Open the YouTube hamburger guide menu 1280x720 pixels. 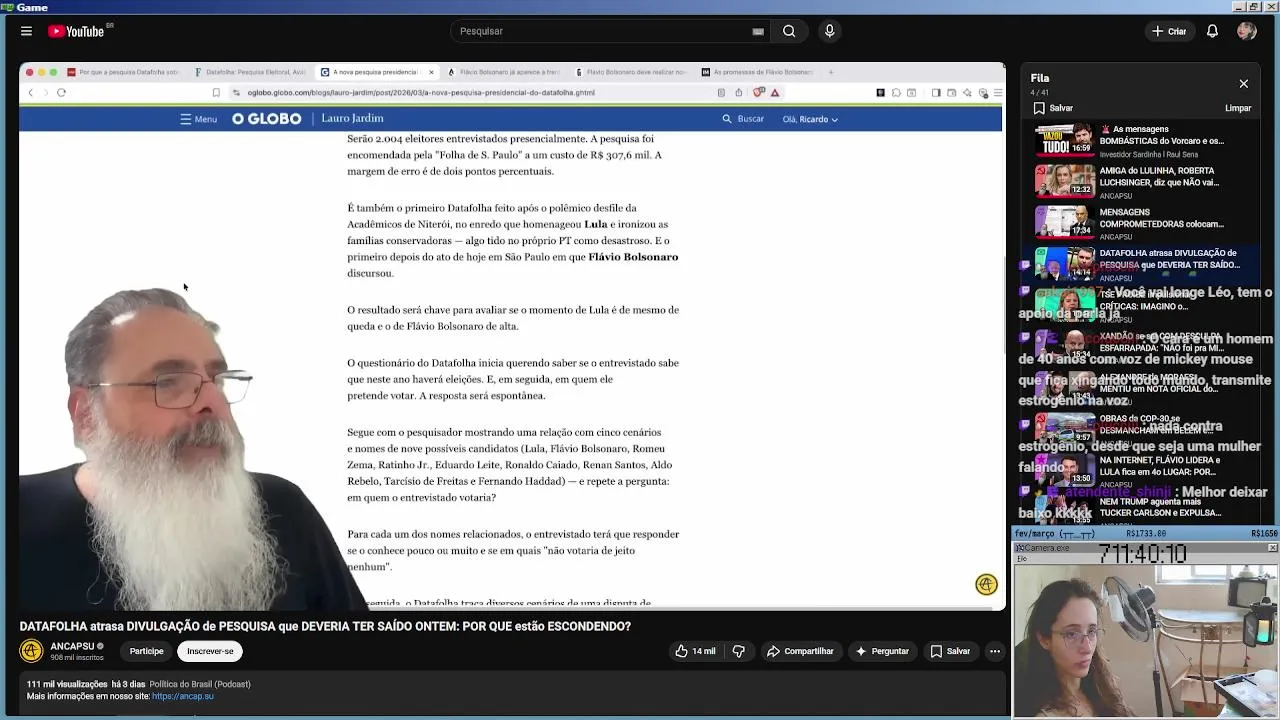pyautogui.click(x=26, y=31)
